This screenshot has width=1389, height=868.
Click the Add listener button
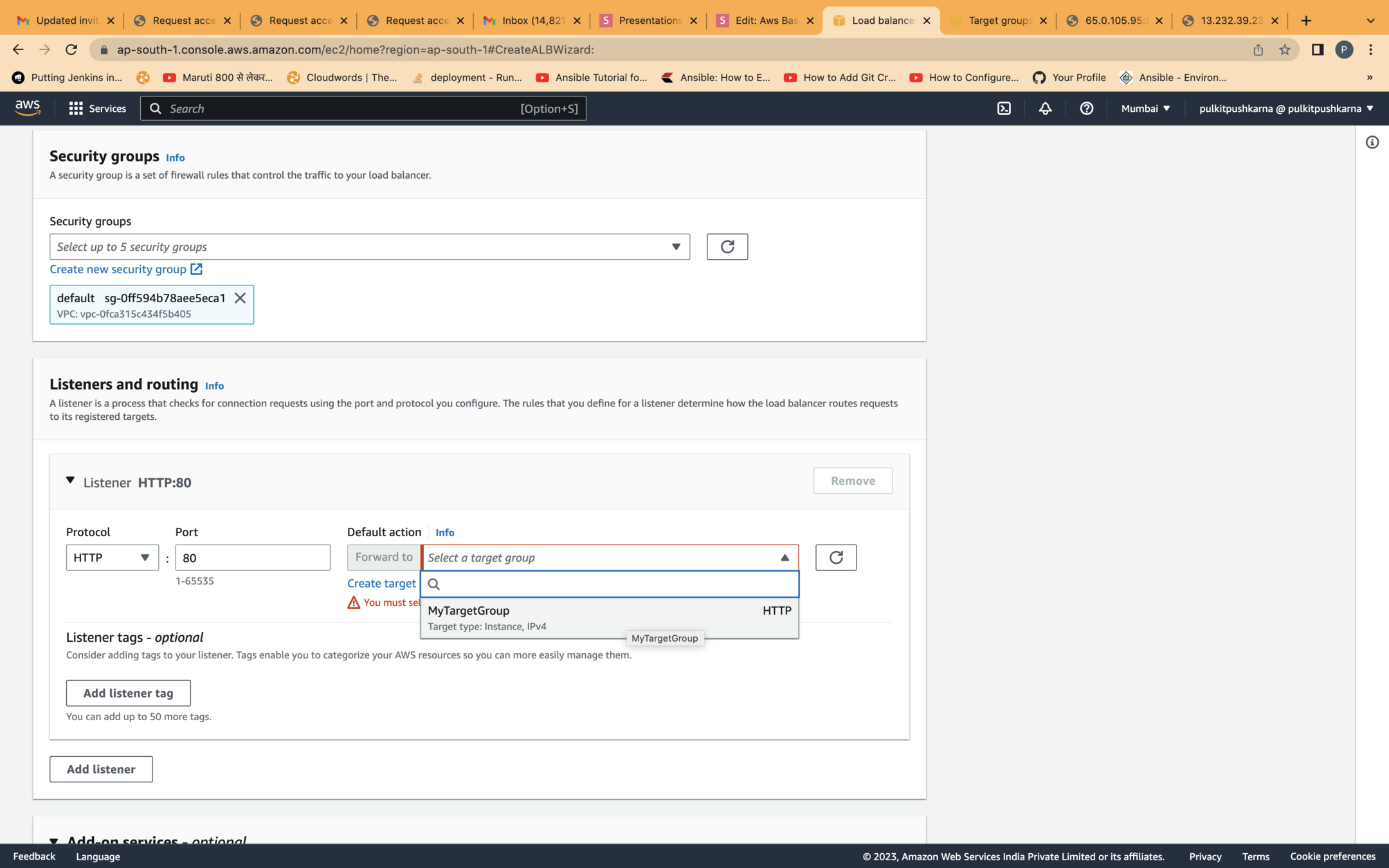pyautogui.click(x=101, y=769)
